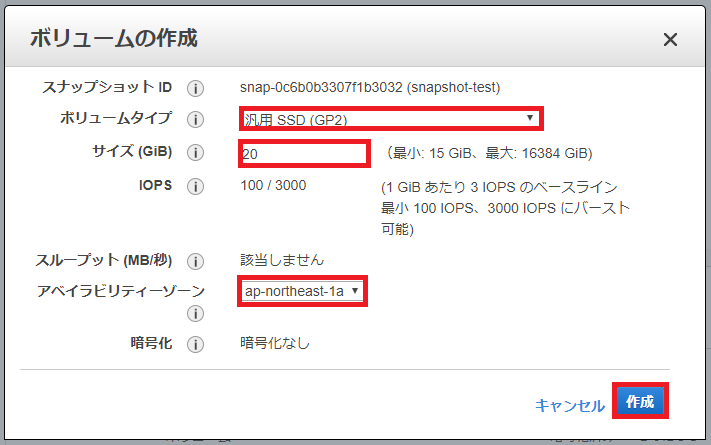Image resolution: width=711 pixels, height=445 pixels.
Task: Click the ボリュームタイプ label
Action: click(116, 118)
